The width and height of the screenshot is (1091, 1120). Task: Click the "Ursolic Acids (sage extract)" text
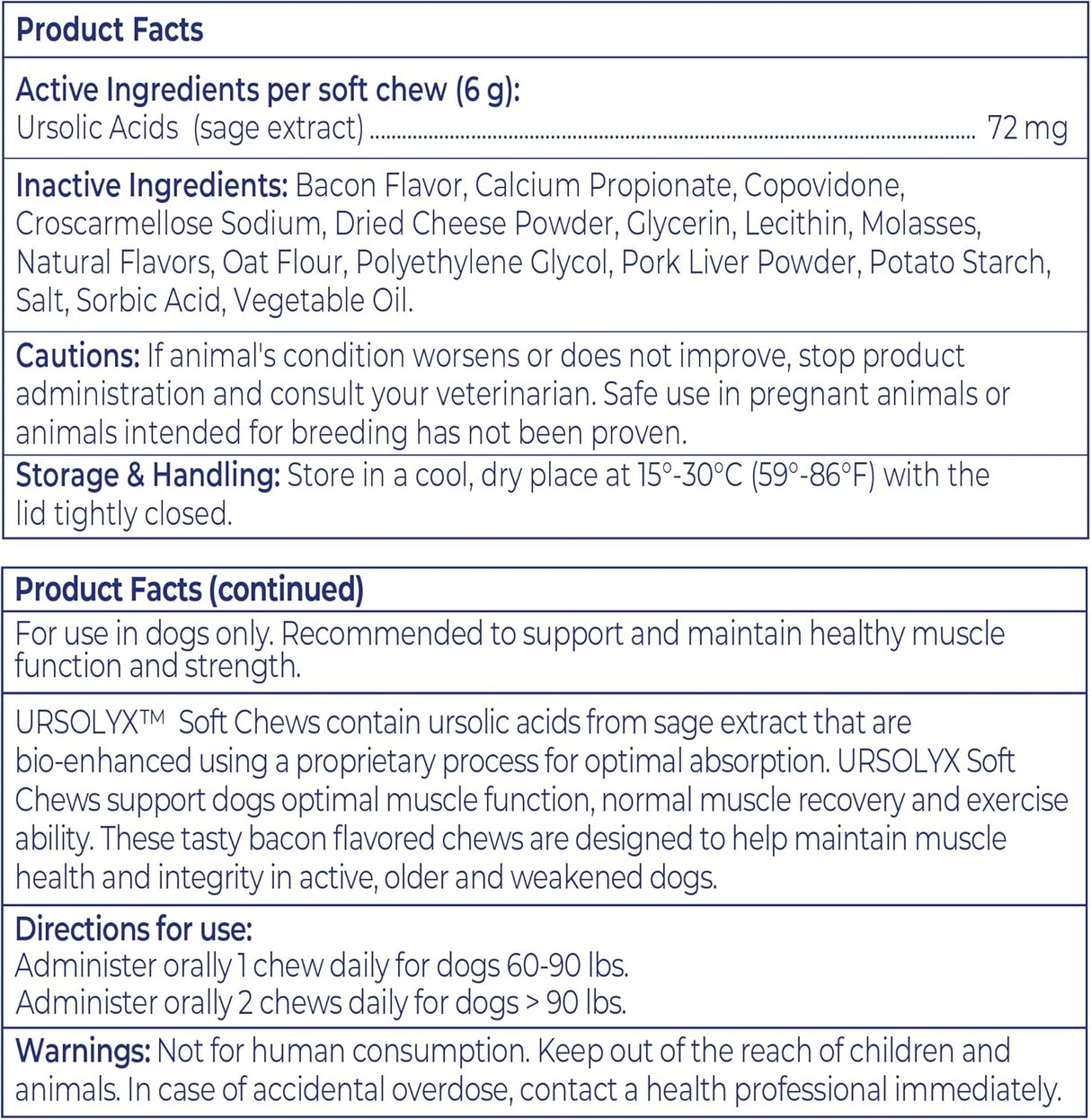190,129
